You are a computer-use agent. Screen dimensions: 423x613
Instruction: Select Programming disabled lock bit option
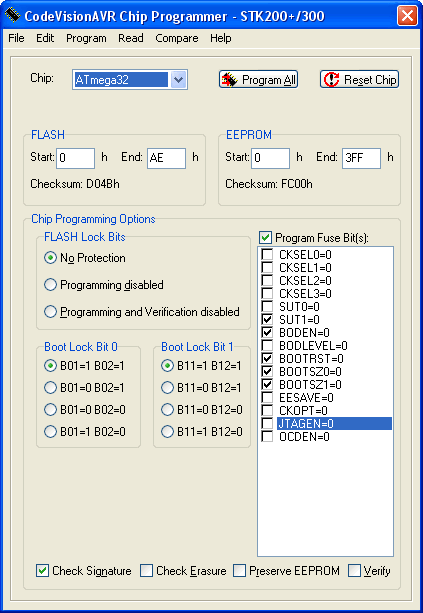(50, 285)
